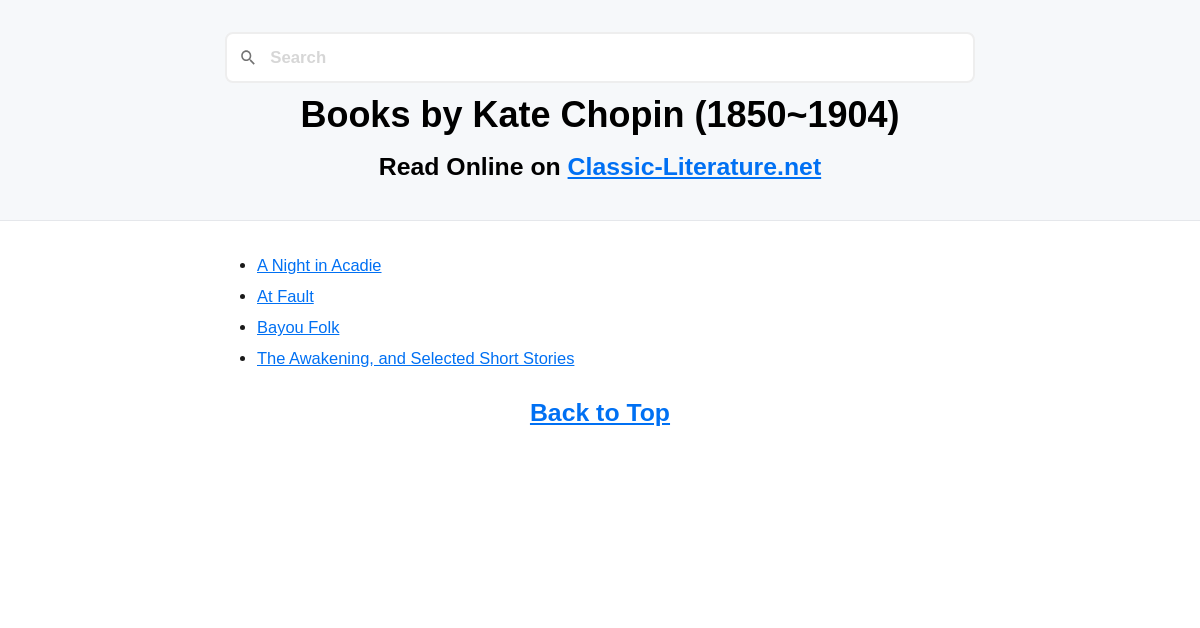1200x628 pixels.
Task: Click the bullet point next to At Fault
Action: [240, 295]
